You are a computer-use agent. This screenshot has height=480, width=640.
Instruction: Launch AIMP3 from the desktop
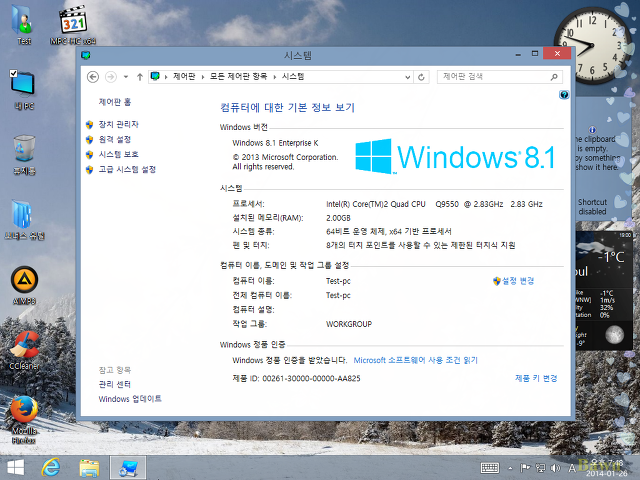[24, 285]
